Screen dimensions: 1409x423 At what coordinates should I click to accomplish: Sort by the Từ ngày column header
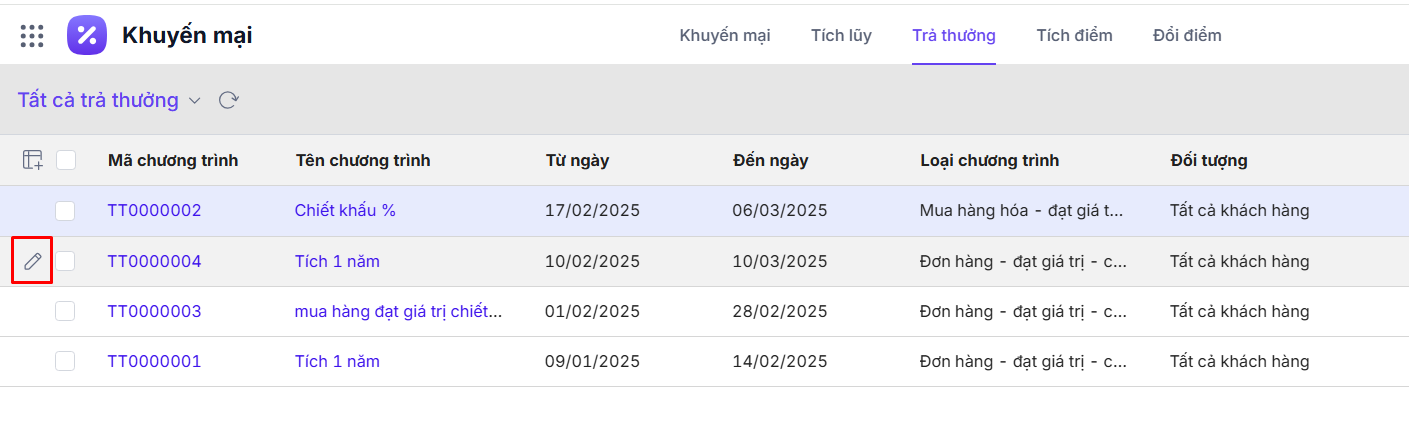tap(577, 160)
